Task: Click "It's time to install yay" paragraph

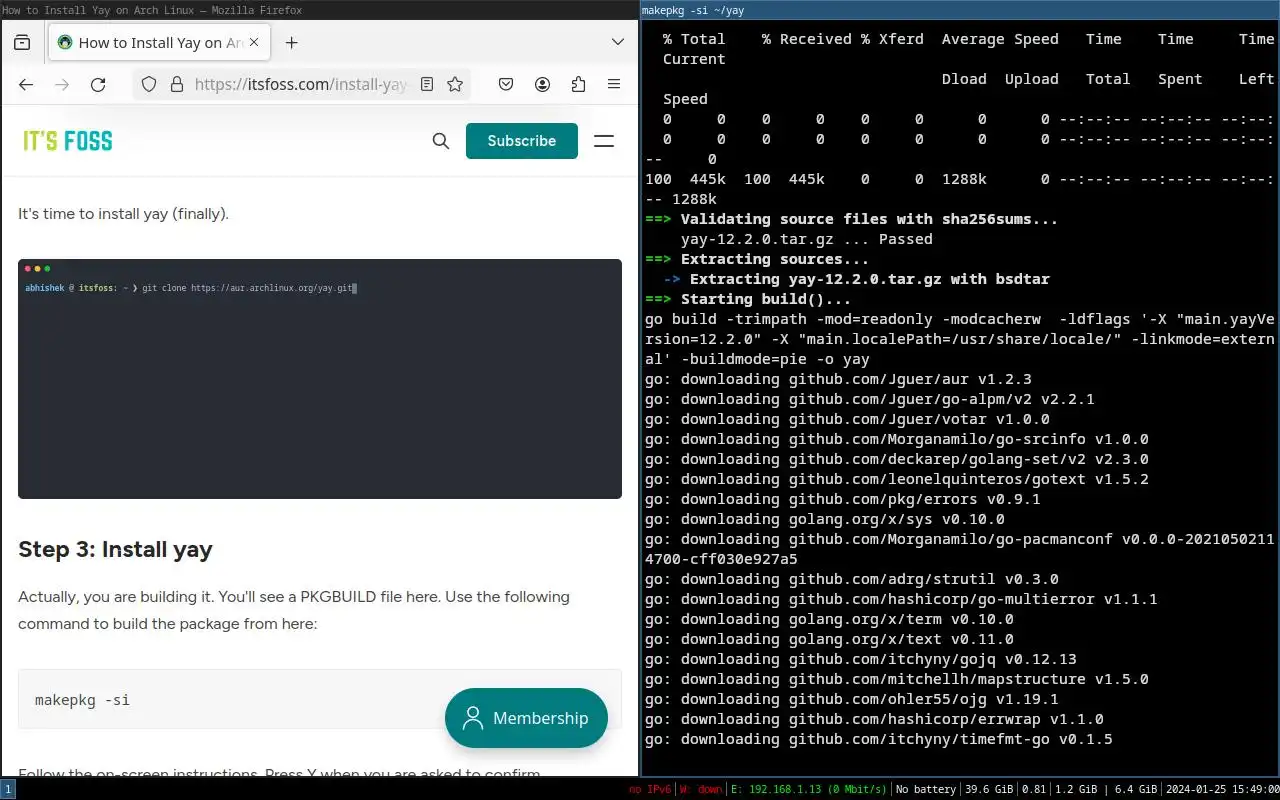Action: (123, 213)
